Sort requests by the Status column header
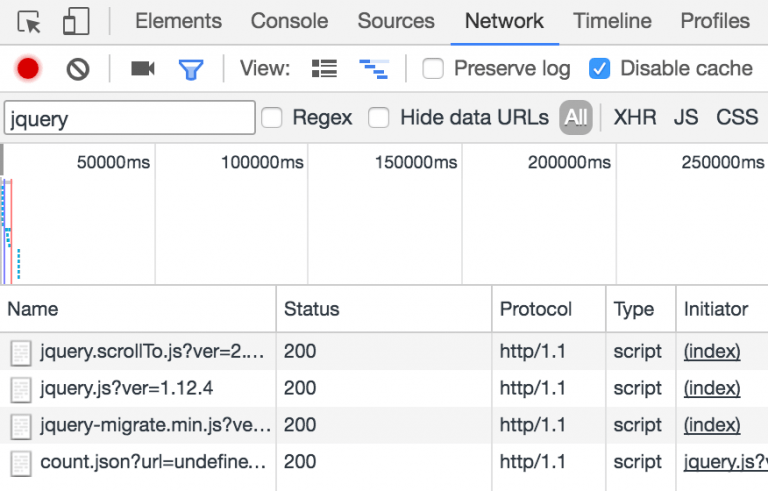This screenshot has width=768, height=491. click(x=312, y=309)
